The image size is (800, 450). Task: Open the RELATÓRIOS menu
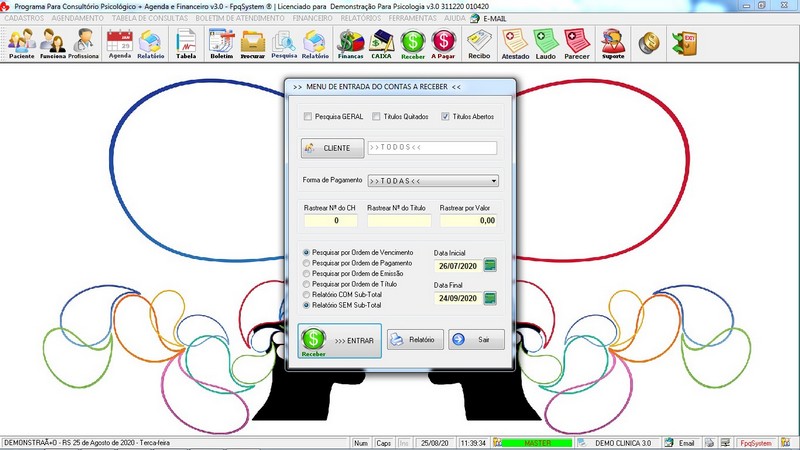pyautogui.click(x=361, y=18)
